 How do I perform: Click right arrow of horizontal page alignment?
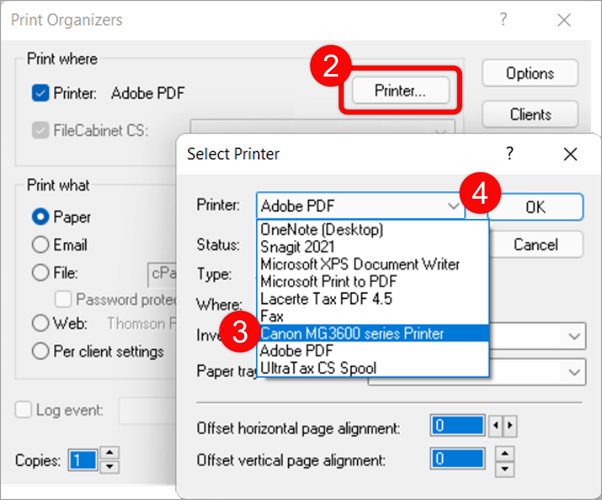click(x=511, y=427)
